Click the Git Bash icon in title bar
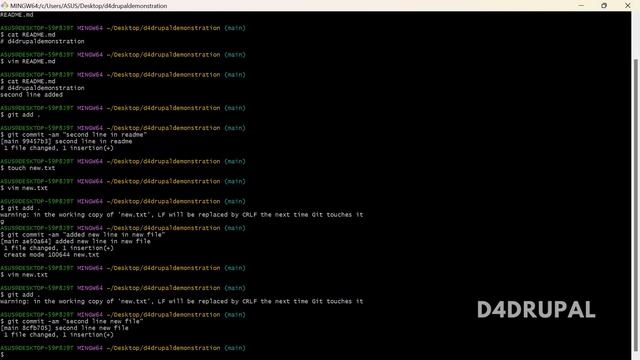The height and width of the screenshot is (360, 640). (x=4, y=6)
